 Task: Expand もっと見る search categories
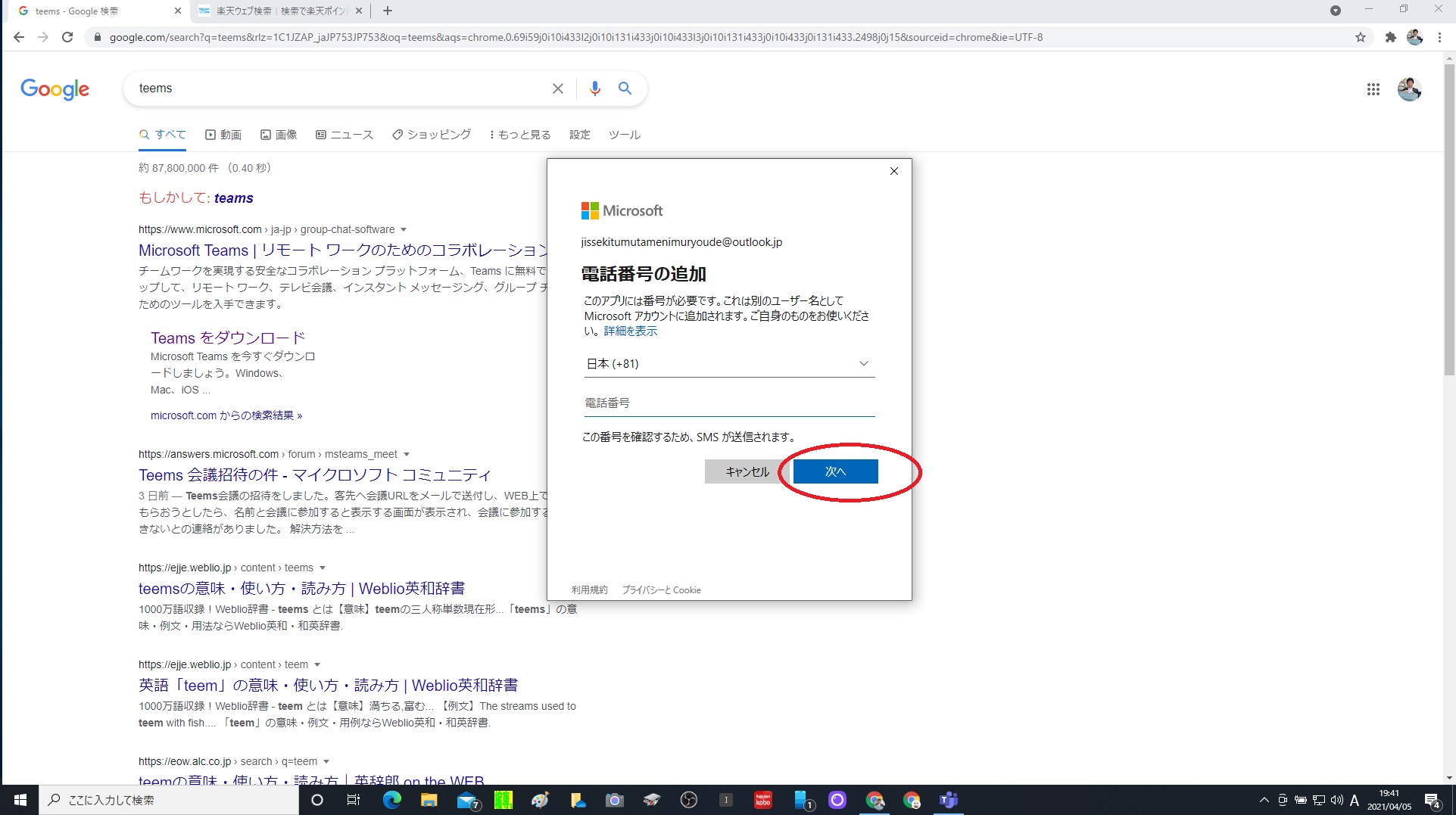point(520,135)
